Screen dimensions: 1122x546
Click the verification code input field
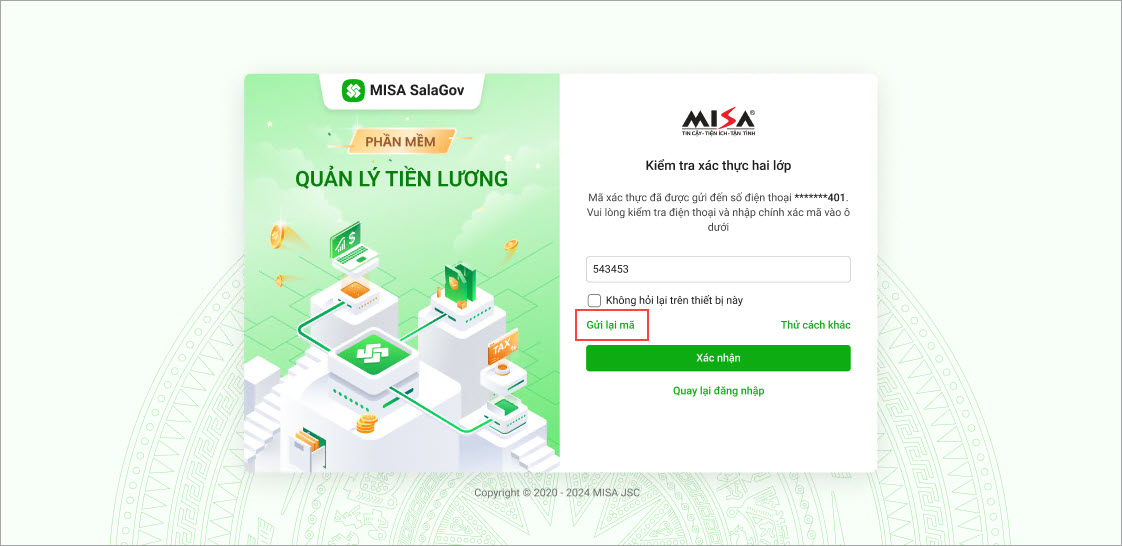point(718,270)
